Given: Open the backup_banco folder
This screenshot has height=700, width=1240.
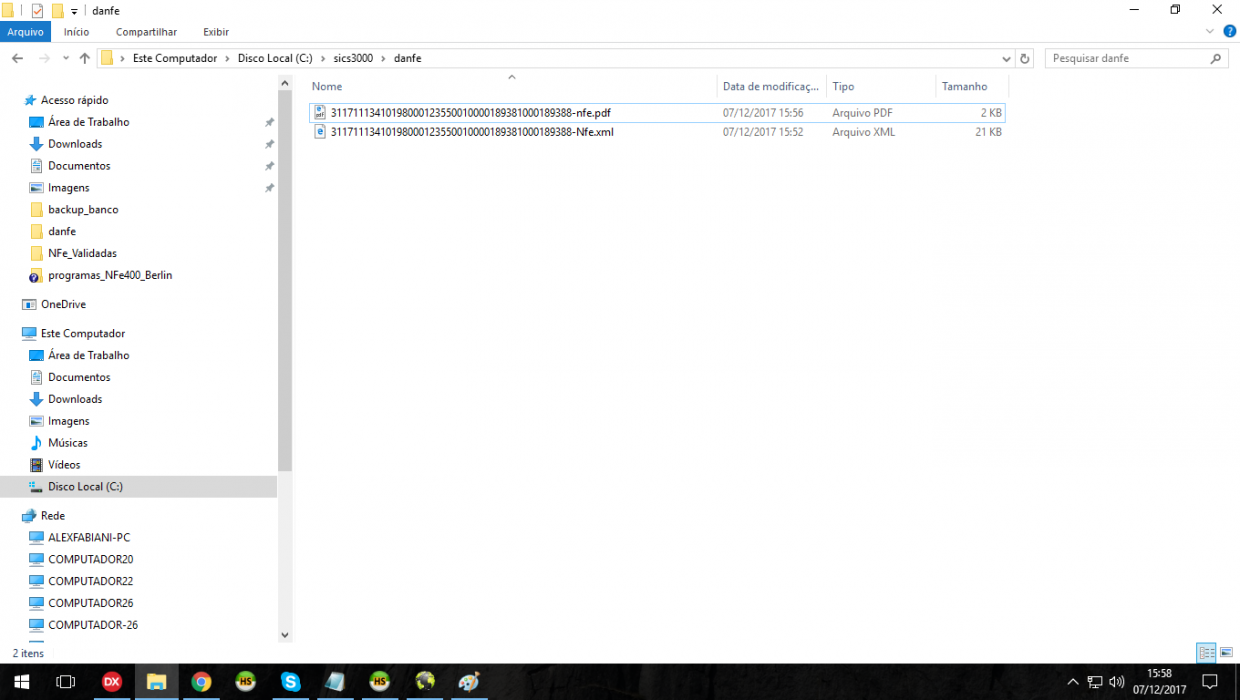Looking at the screenshot, I should click(83, 210).
